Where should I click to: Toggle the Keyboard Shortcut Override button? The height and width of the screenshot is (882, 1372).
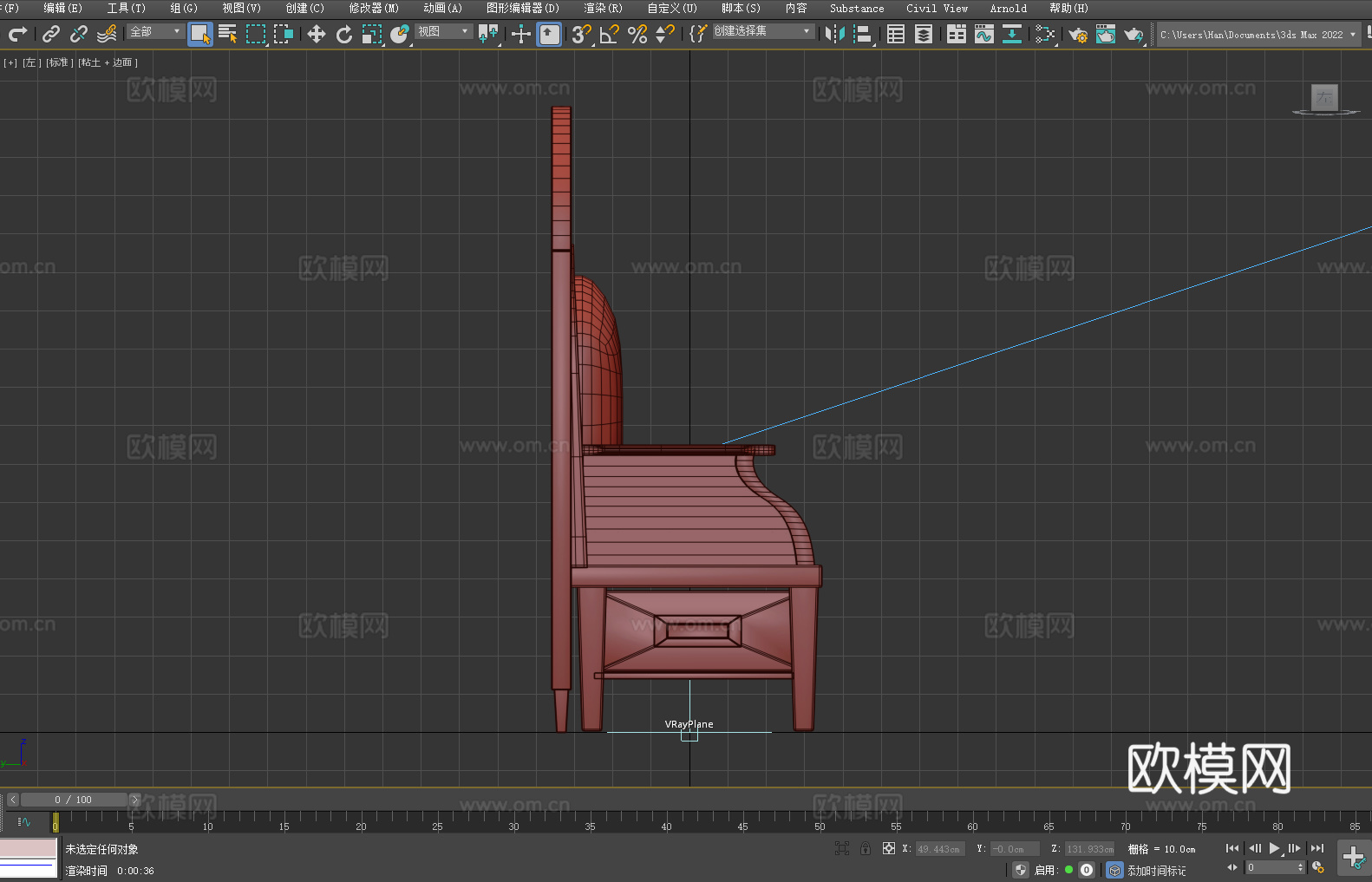coord(549,34)
